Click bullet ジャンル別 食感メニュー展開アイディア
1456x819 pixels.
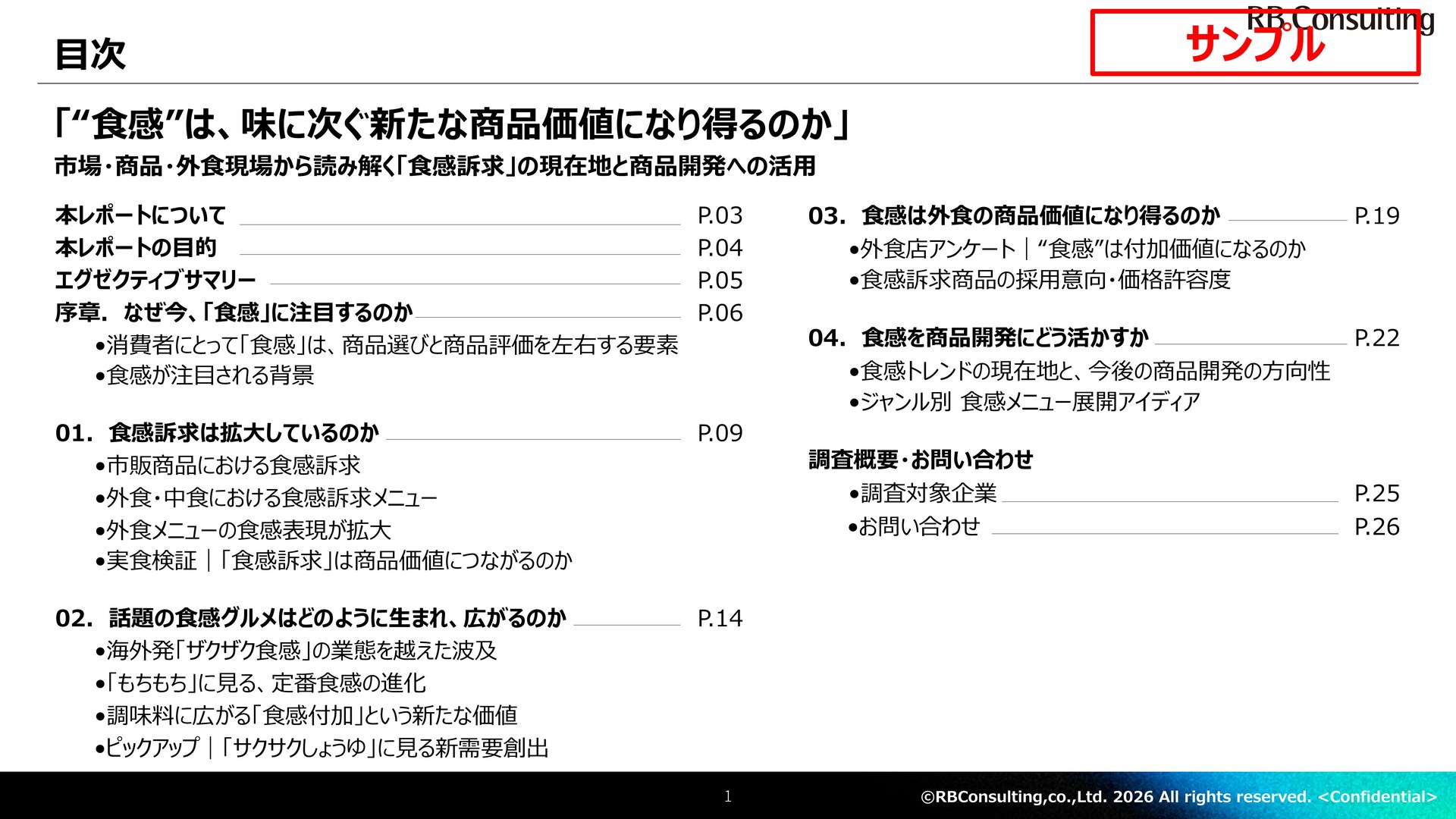click(1024, 401)
